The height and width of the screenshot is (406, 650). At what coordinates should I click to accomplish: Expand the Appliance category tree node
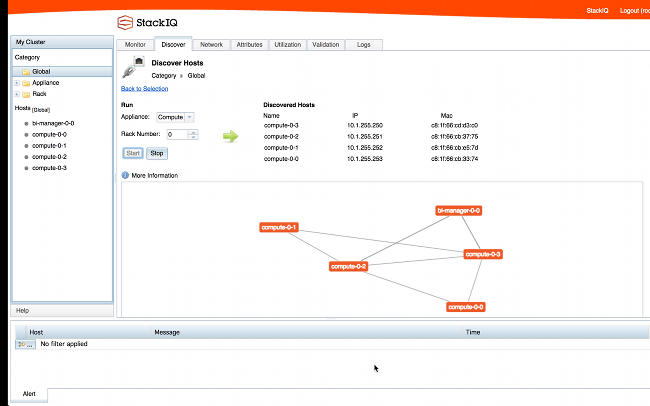click(17, 83)
